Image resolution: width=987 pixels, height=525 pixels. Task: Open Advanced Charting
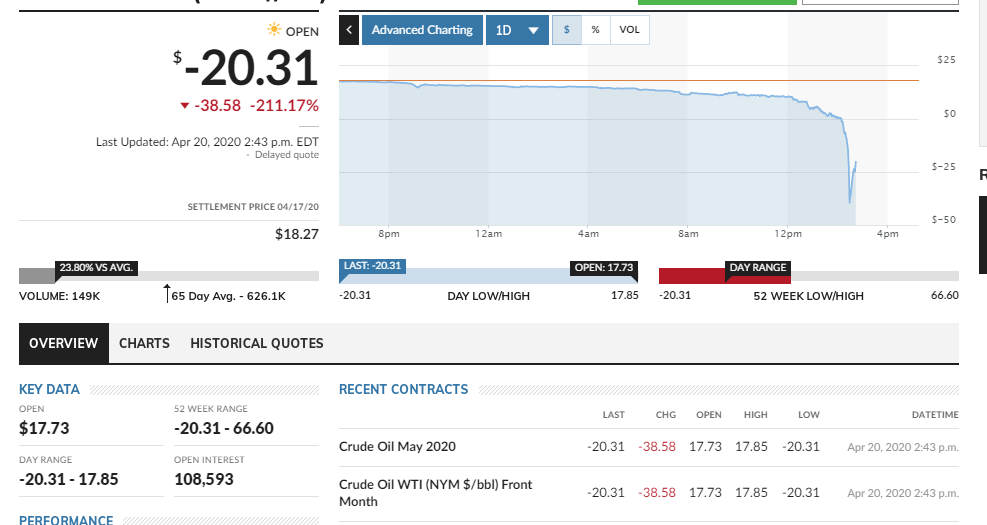pyautogui.click(x=421, y=30)
